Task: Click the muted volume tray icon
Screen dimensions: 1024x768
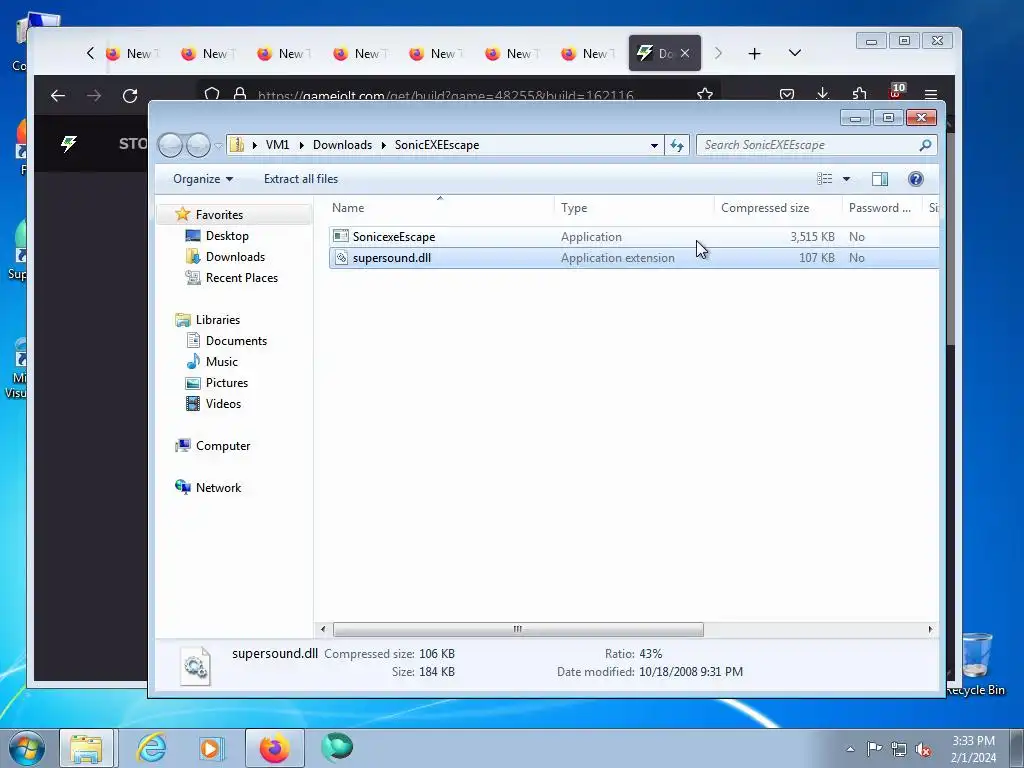Action: click(x=923, y=749)
